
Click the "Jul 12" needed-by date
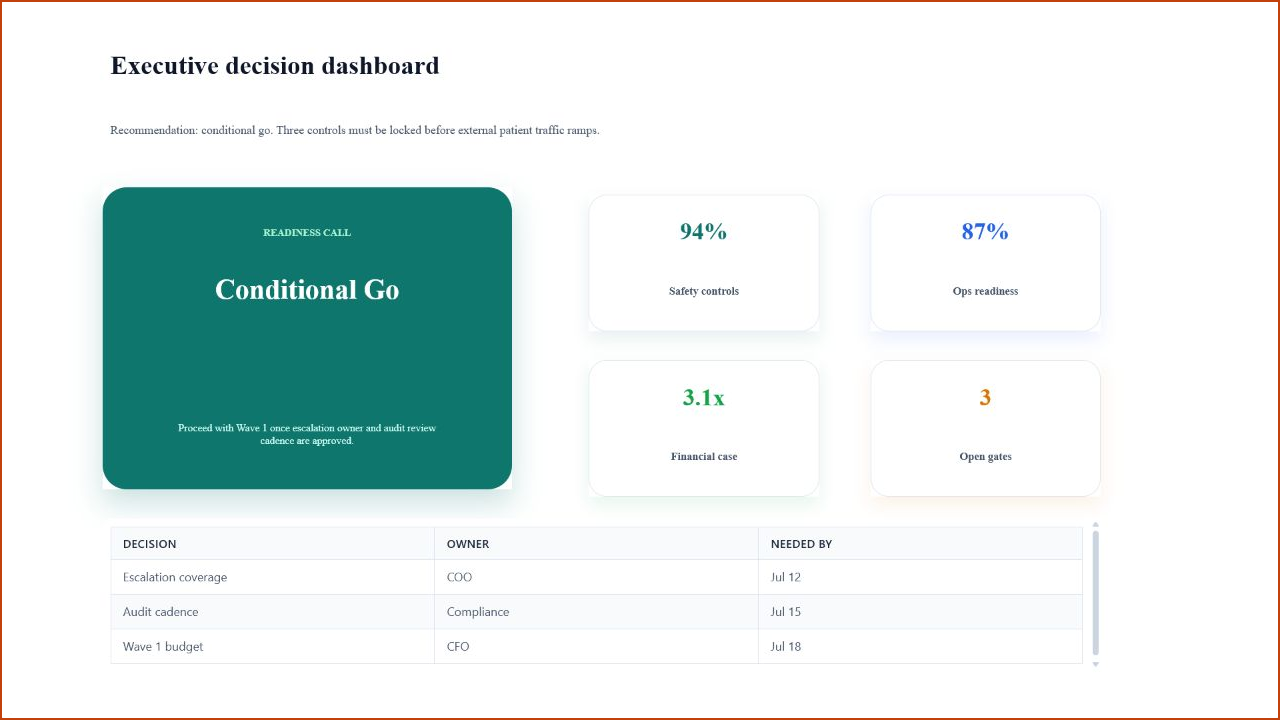click(920, 577)
